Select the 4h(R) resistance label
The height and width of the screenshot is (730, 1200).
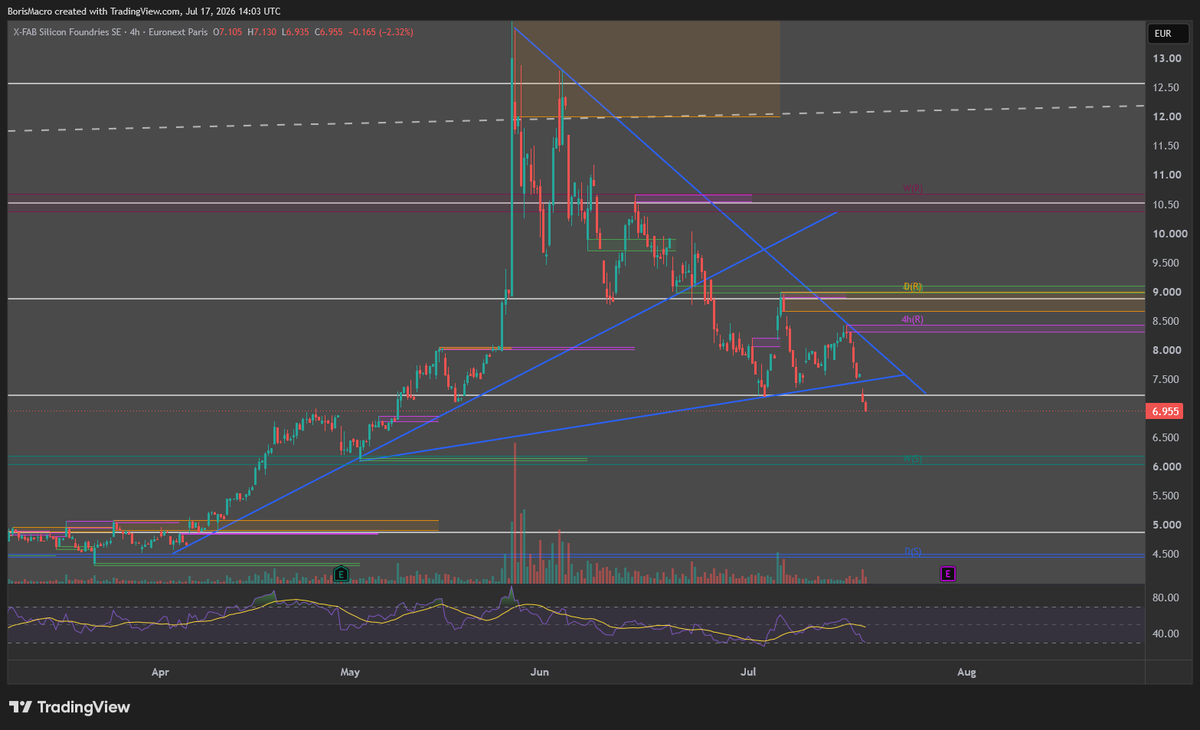[912, 320]
